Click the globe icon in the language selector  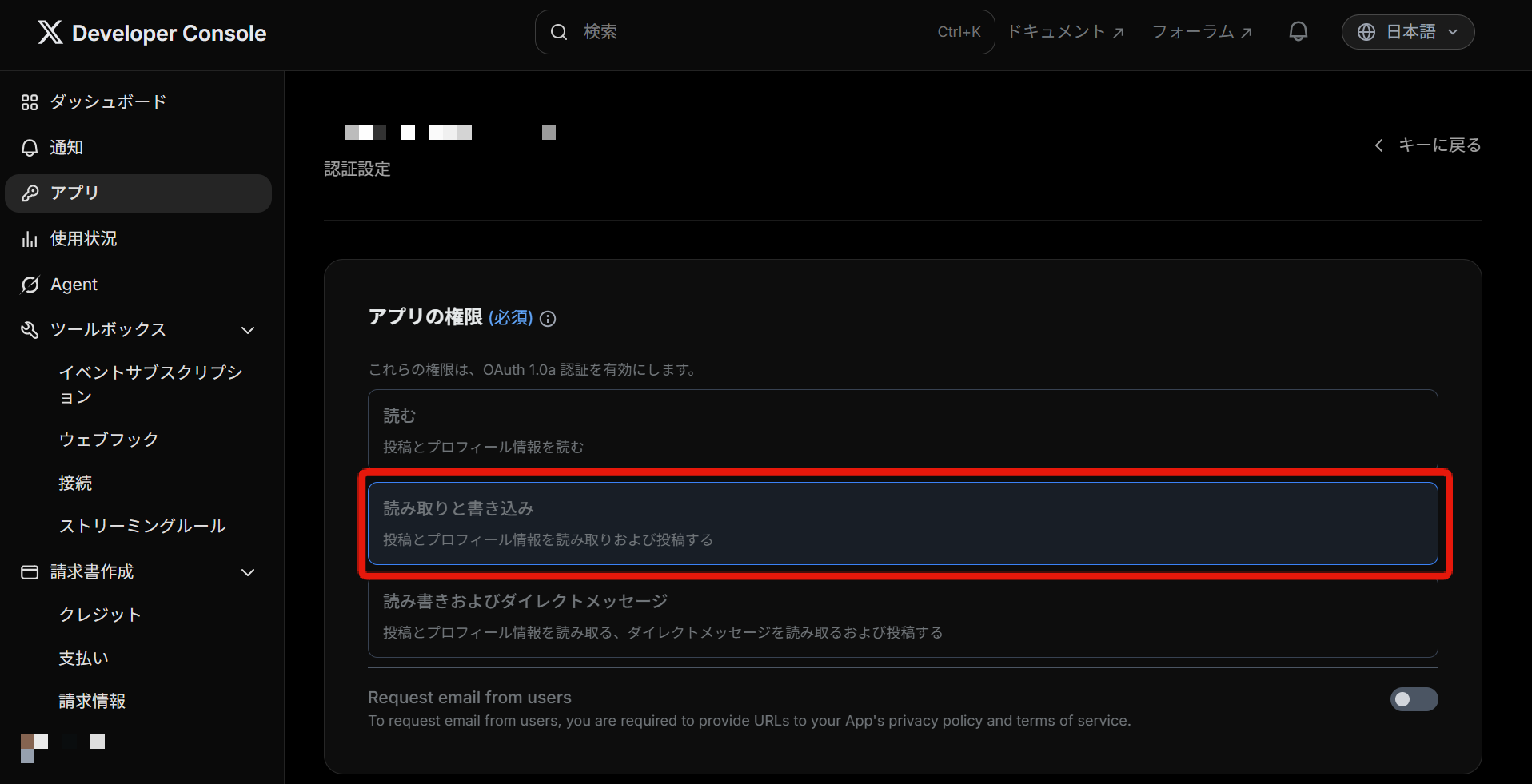coord(1366,32)
